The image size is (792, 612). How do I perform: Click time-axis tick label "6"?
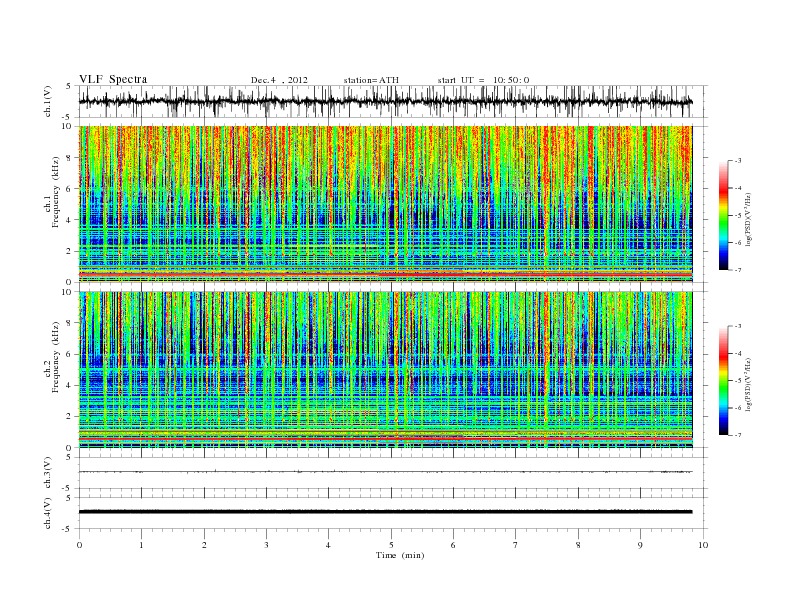point(453,545)
